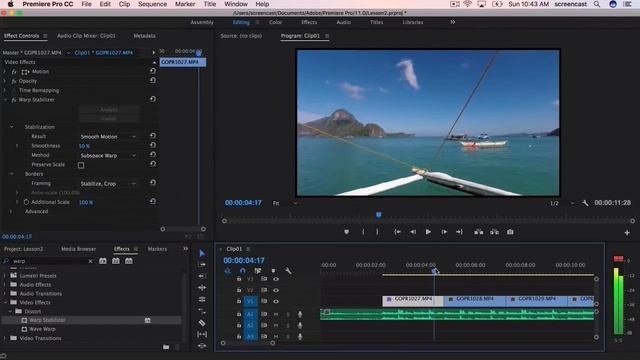Collapse the Video Effects folder in Effects

point(5,302)
